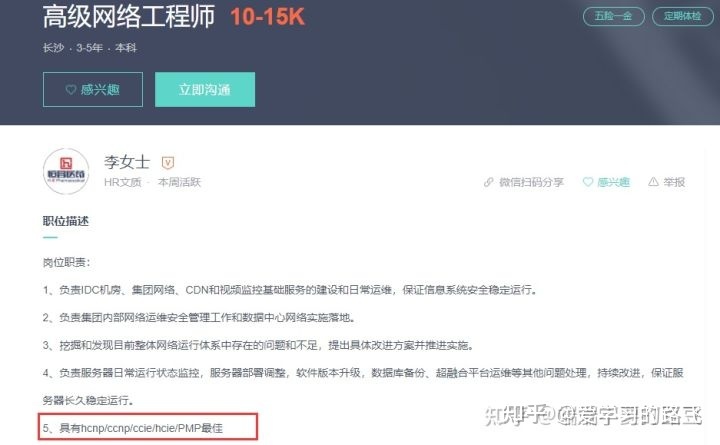720x445 pixels.
Task: Click the job title 高级网络工程师
Action: point(129,16)
